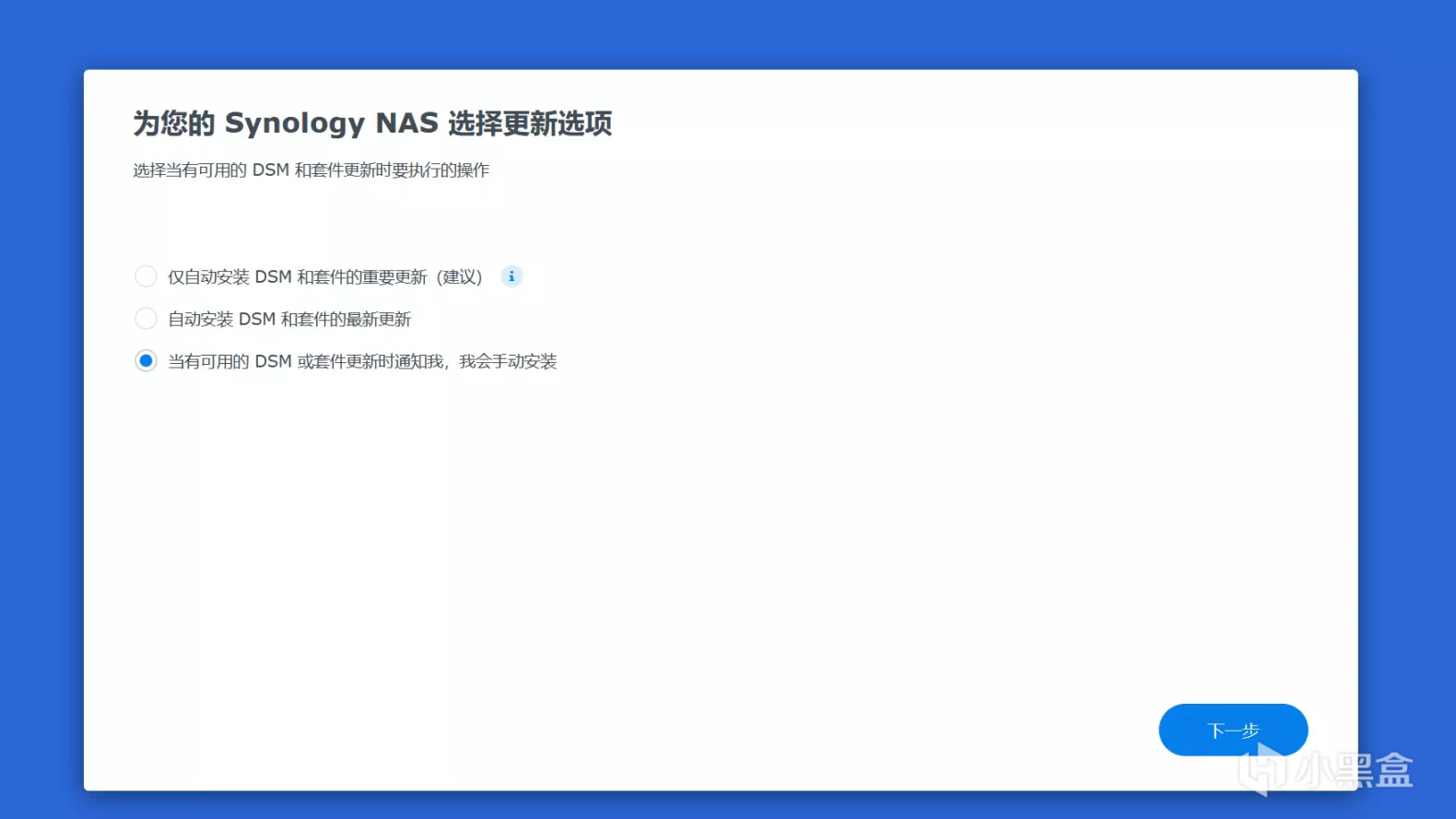Select auto-install important DSM updates only option
This screenshot has width=1456, height=819.
coord(146,276)
